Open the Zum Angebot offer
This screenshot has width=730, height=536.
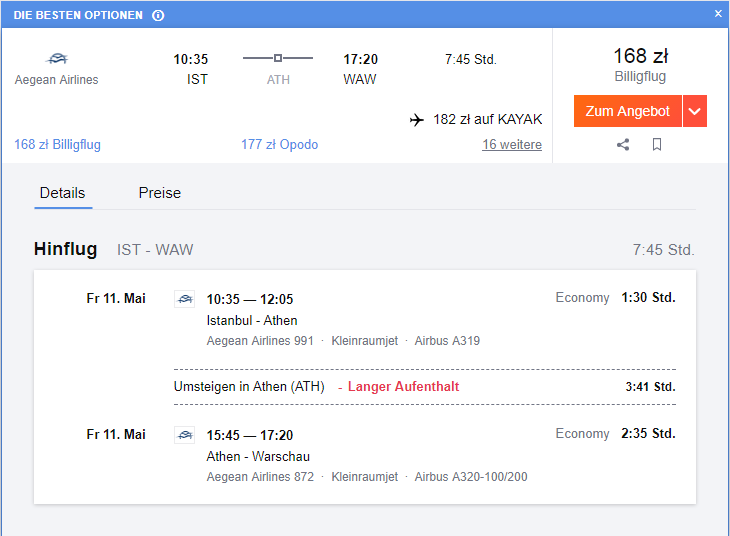pos(628,111)
